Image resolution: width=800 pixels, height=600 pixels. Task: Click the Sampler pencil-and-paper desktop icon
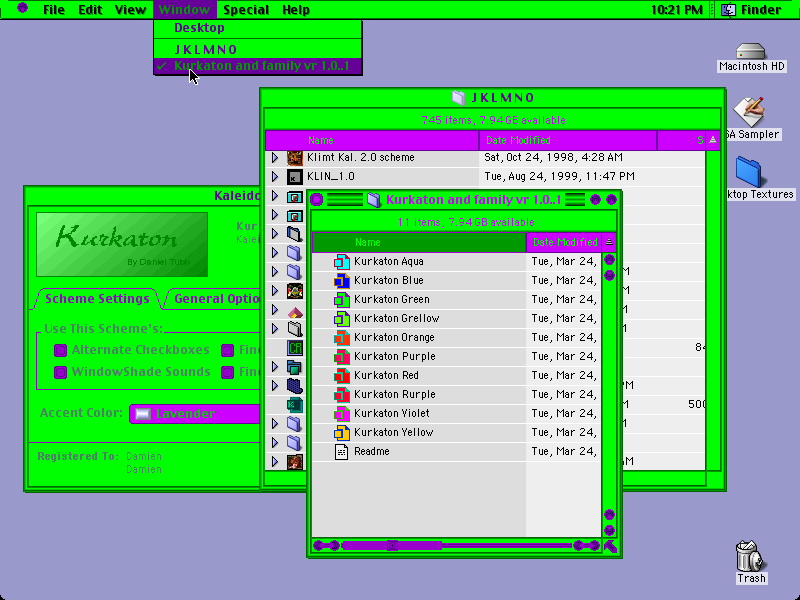click(749, 112)
